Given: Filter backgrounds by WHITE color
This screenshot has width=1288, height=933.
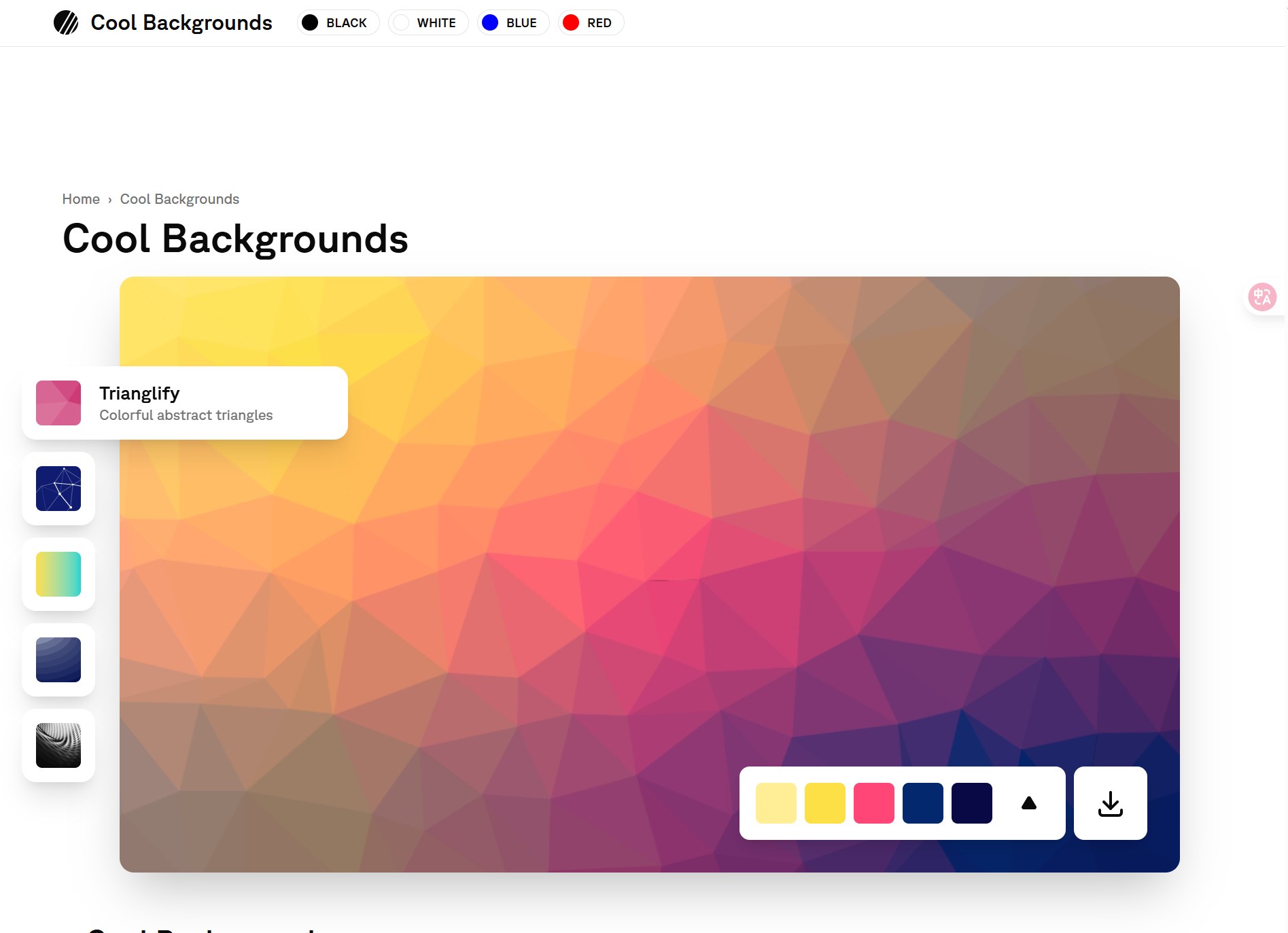Looking at the screenshot, I should point(428,22).
